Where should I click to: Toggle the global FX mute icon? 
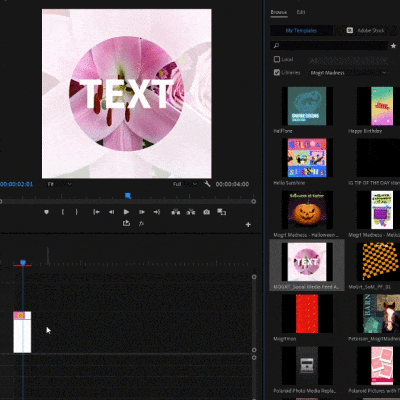pyautogui.click(x=141, y=224)
